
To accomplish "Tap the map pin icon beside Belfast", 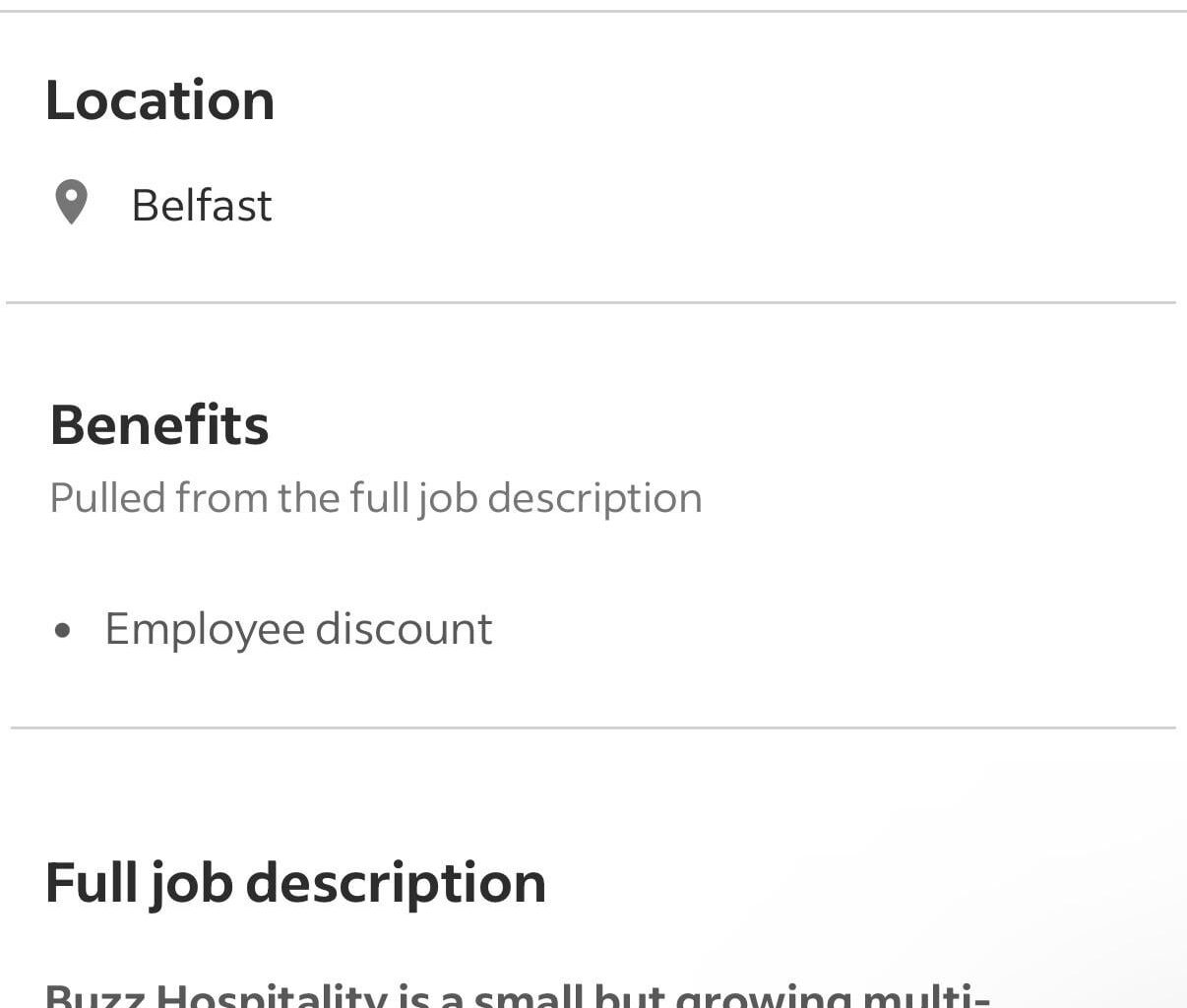I will (71, 203).
